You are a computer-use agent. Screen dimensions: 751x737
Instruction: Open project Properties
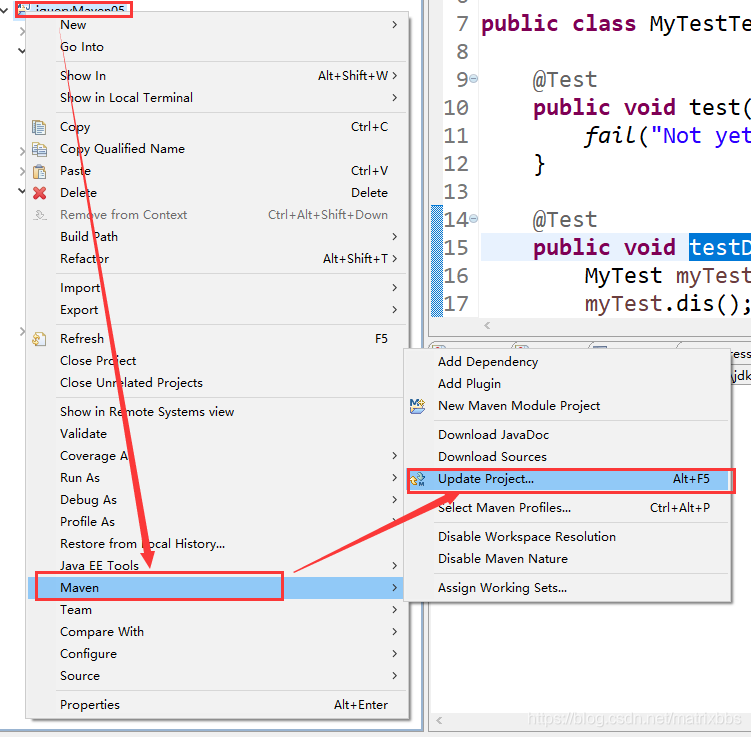[217, 705]
